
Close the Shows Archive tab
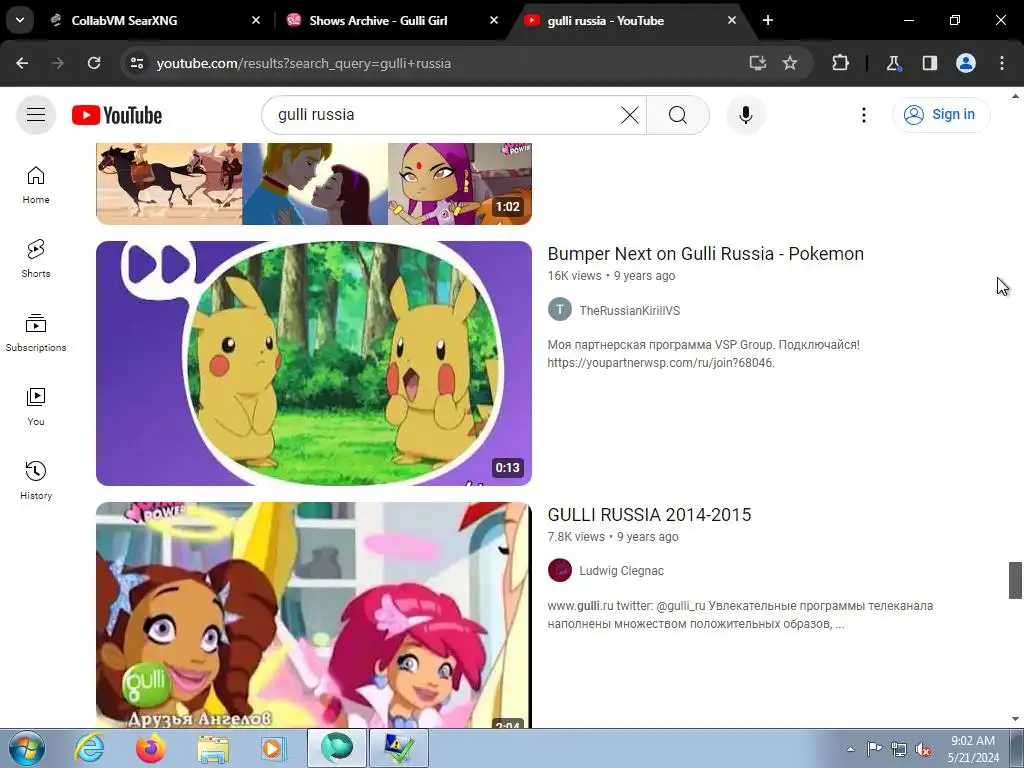[x=494, y=20]
